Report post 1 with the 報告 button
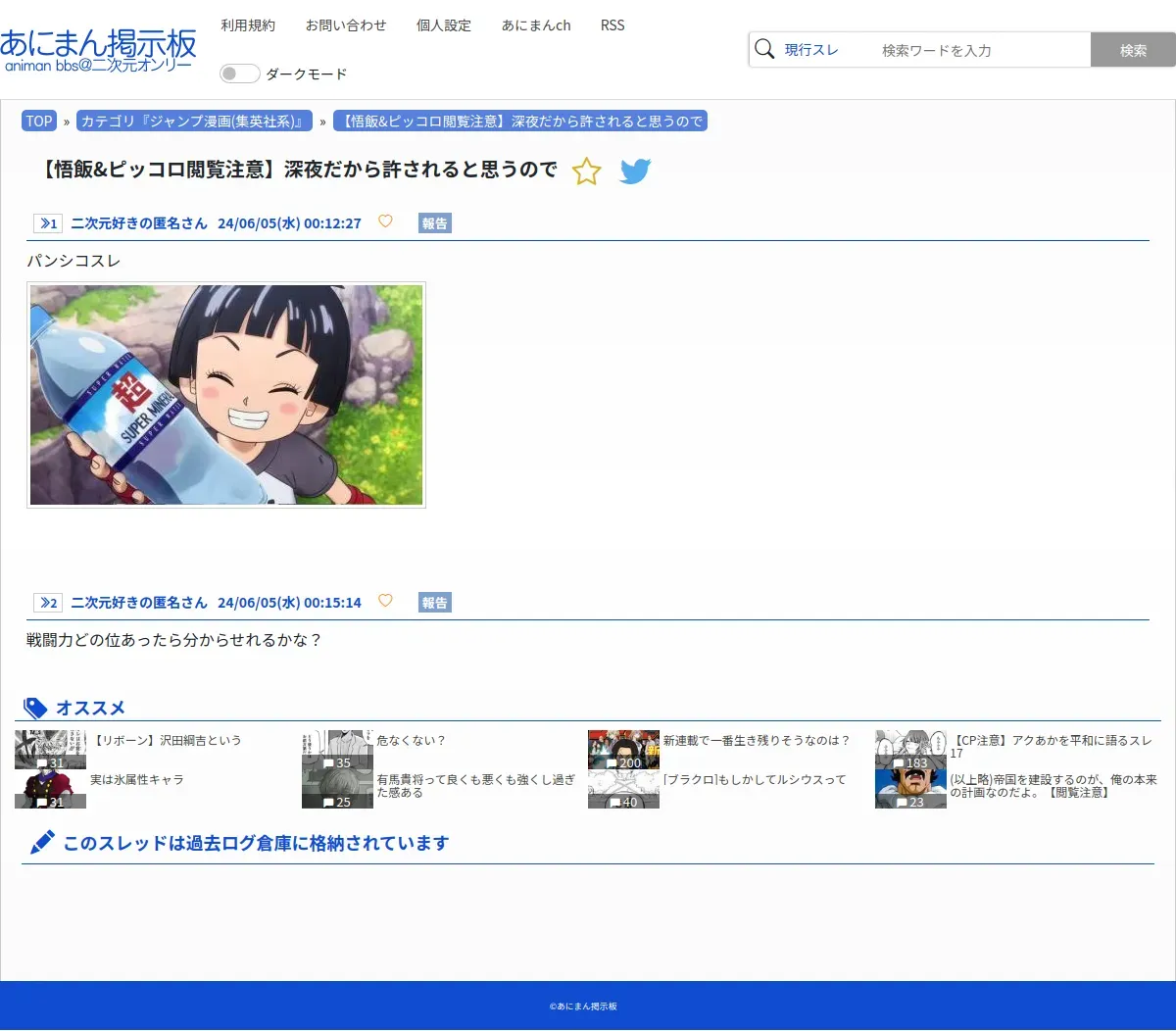The height and width of the screenshot is (1031, 1176). (x=435, y=223)
